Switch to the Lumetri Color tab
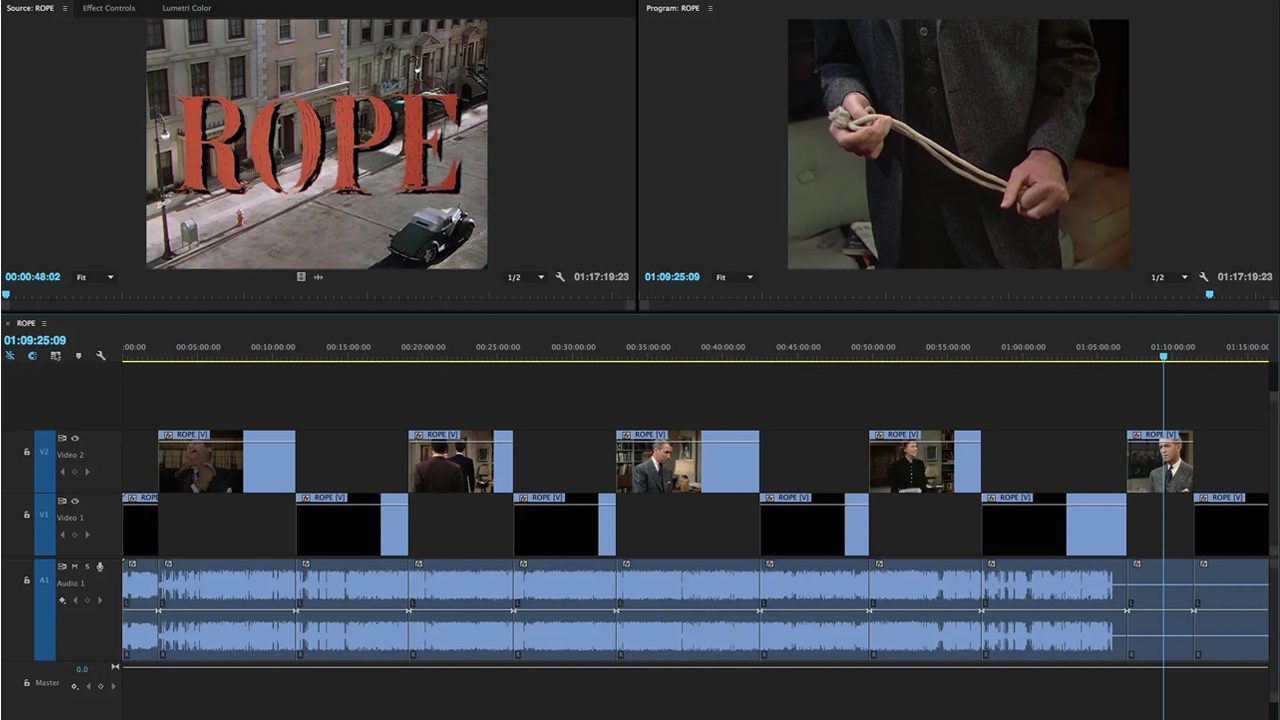 (x=186, y=8)
